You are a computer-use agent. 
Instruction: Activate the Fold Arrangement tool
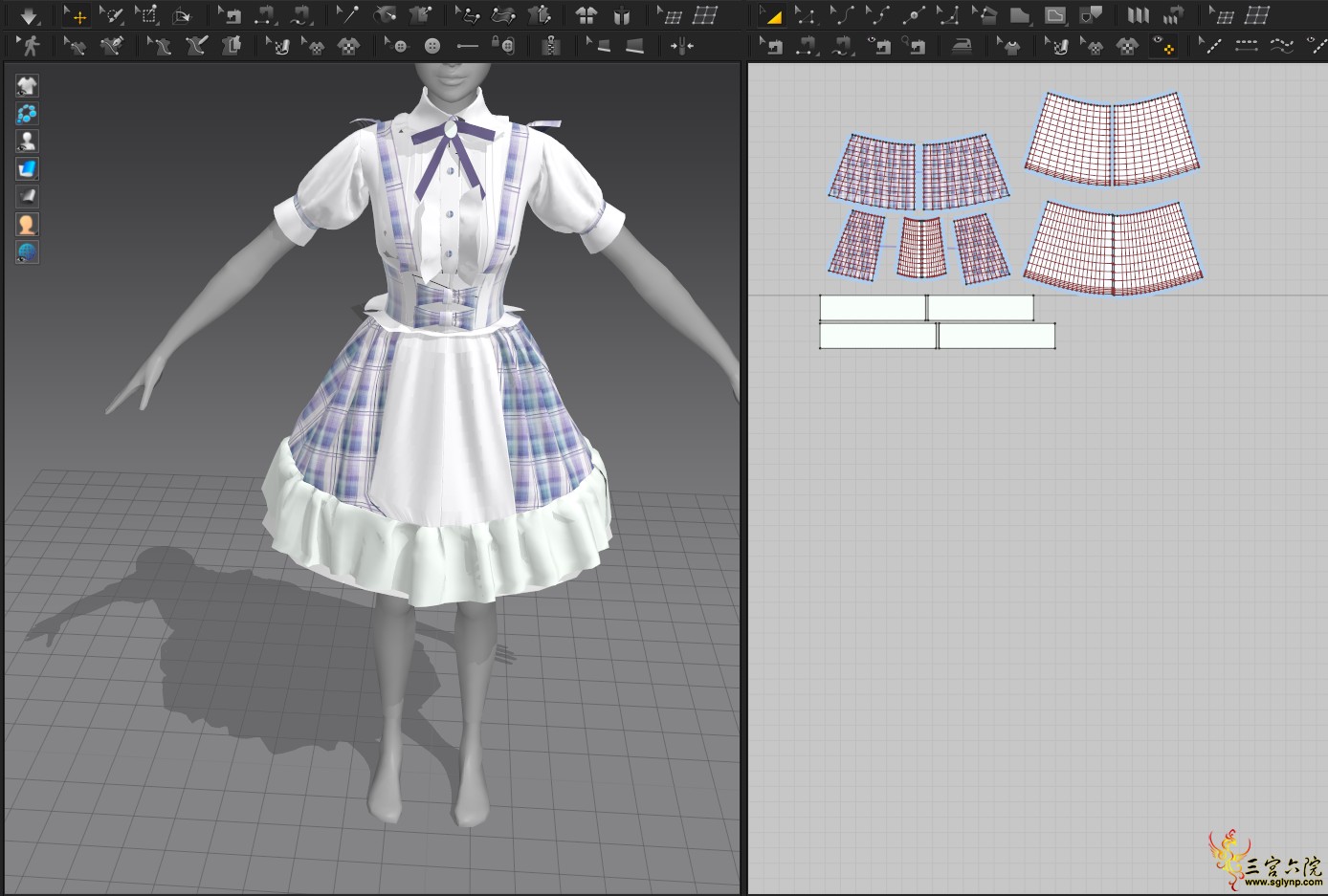pos(183,16)
